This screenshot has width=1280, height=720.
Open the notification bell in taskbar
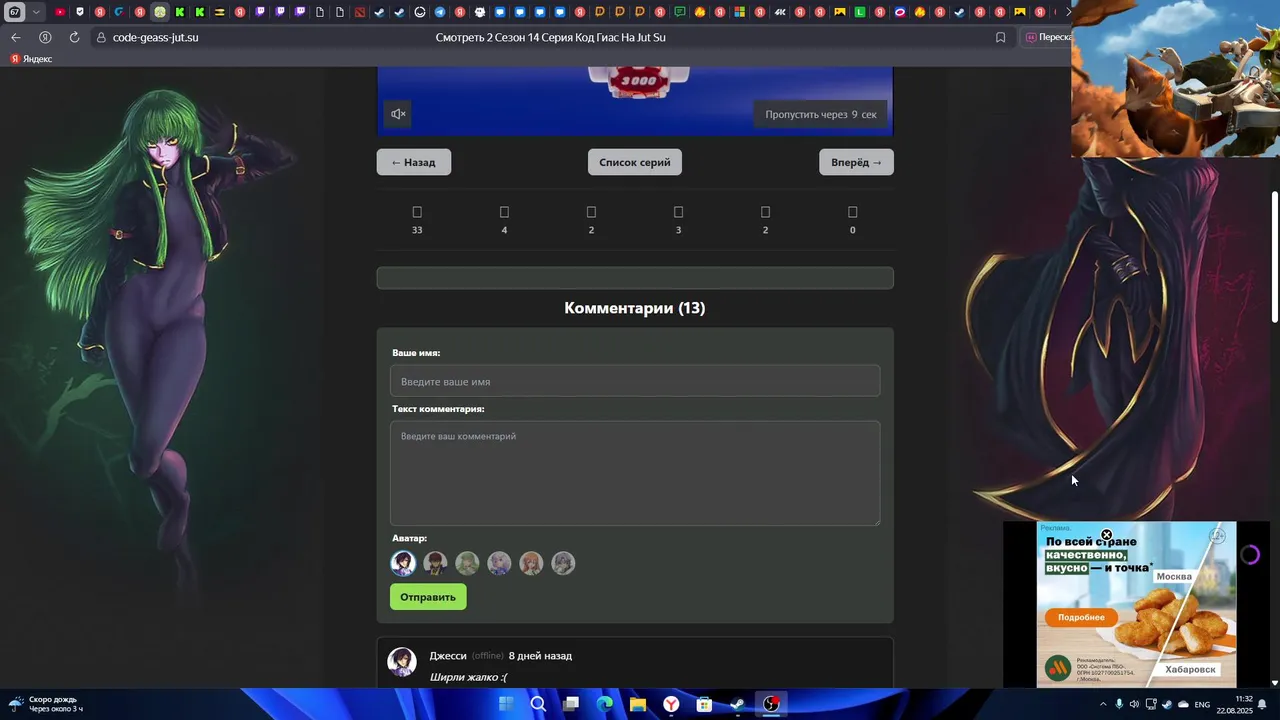point(1262,704)
